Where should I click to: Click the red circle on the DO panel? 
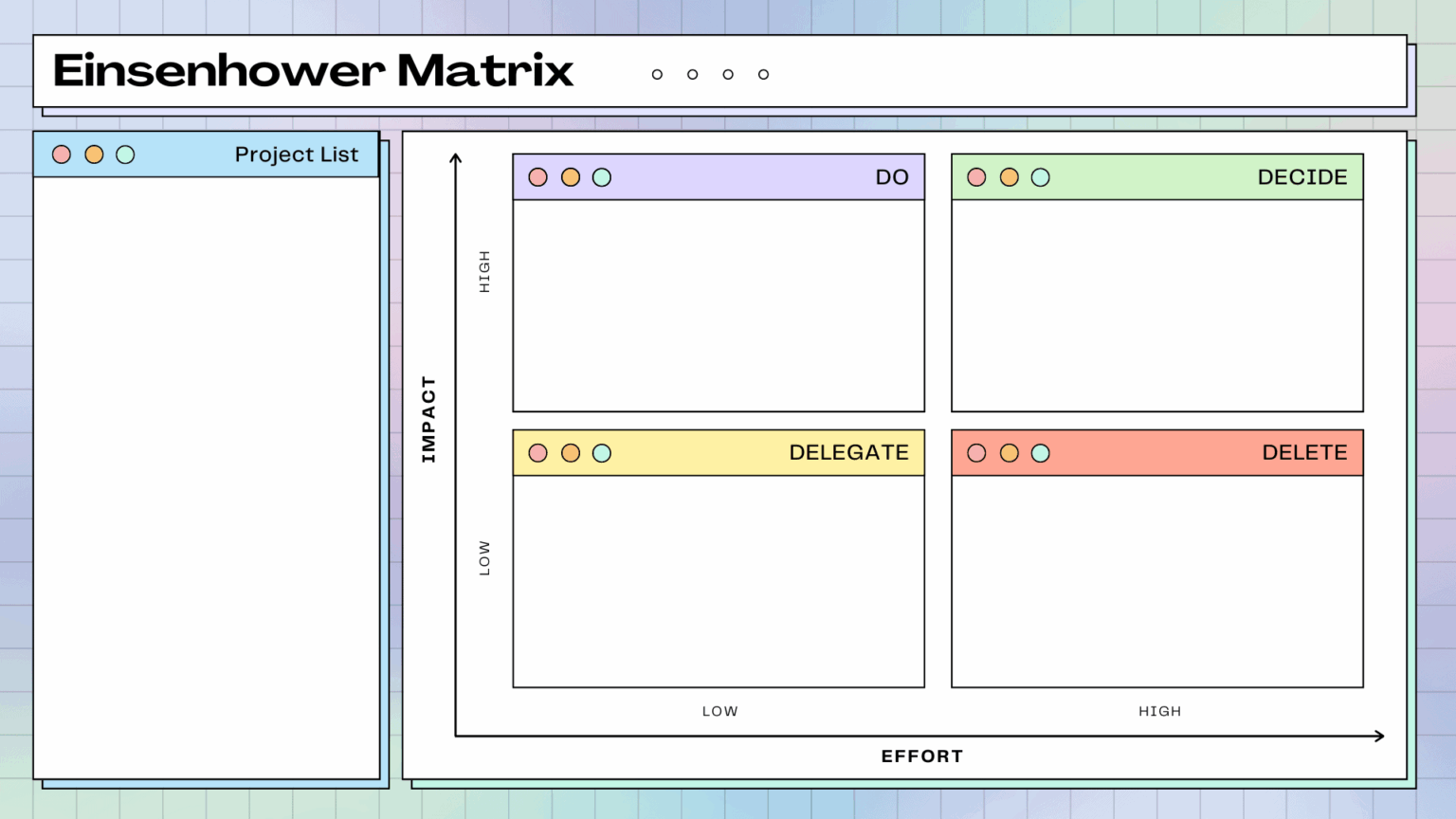(x=537, y=176)
